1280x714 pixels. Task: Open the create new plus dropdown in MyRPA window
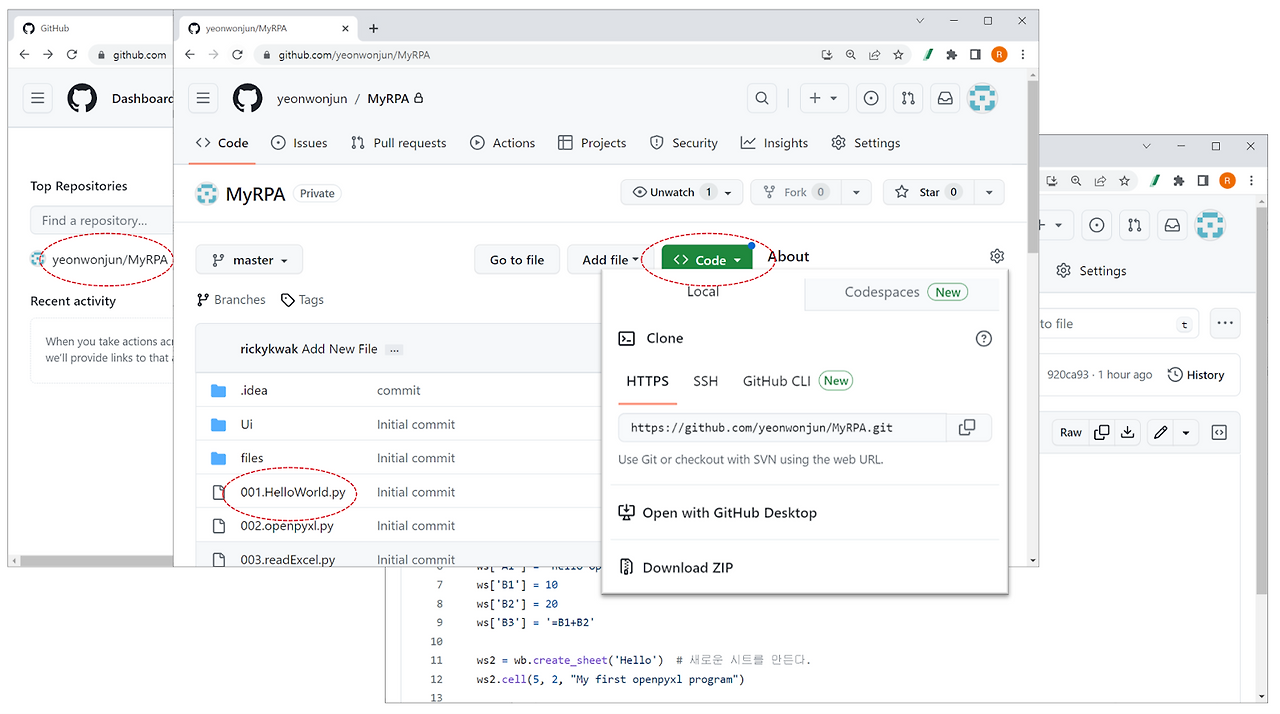(x=825, y=98)
